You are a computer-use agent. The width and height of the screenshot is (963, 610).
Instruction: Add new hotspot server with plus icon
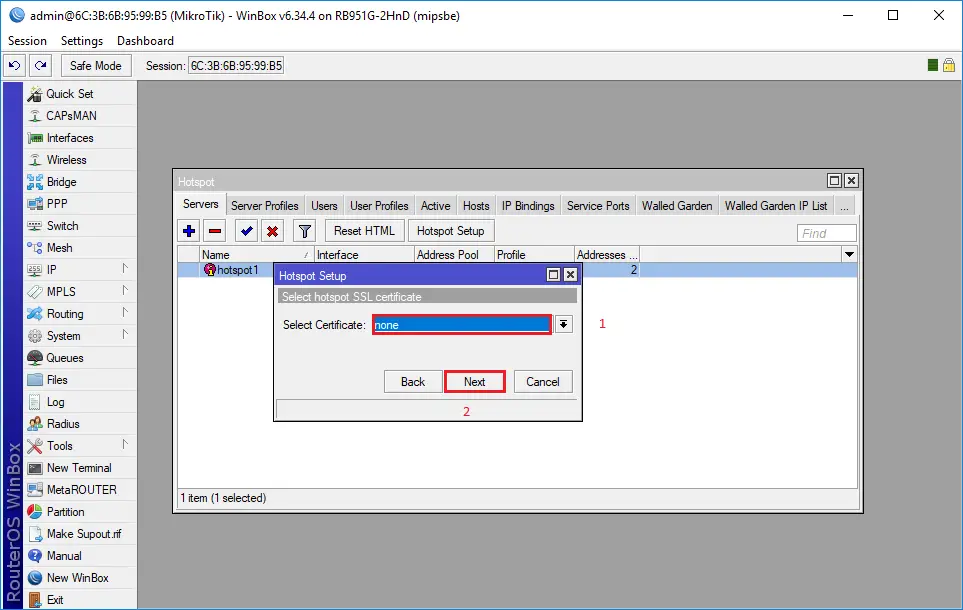(x=189, y=231)
